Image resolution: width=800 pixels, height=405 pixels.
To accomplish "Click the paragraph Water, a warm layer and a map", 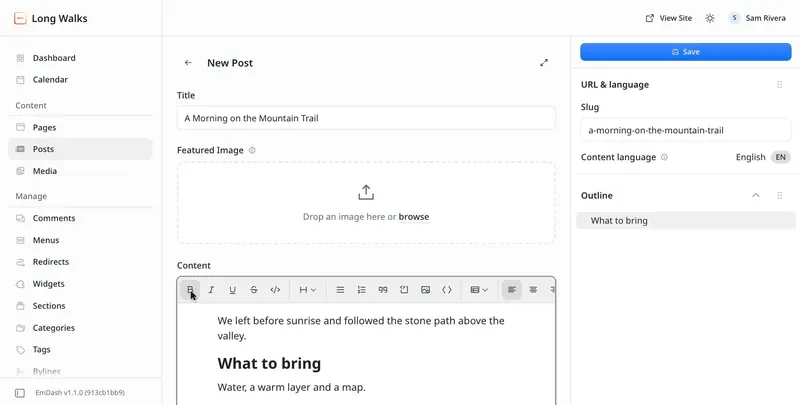I will [291, 387].
